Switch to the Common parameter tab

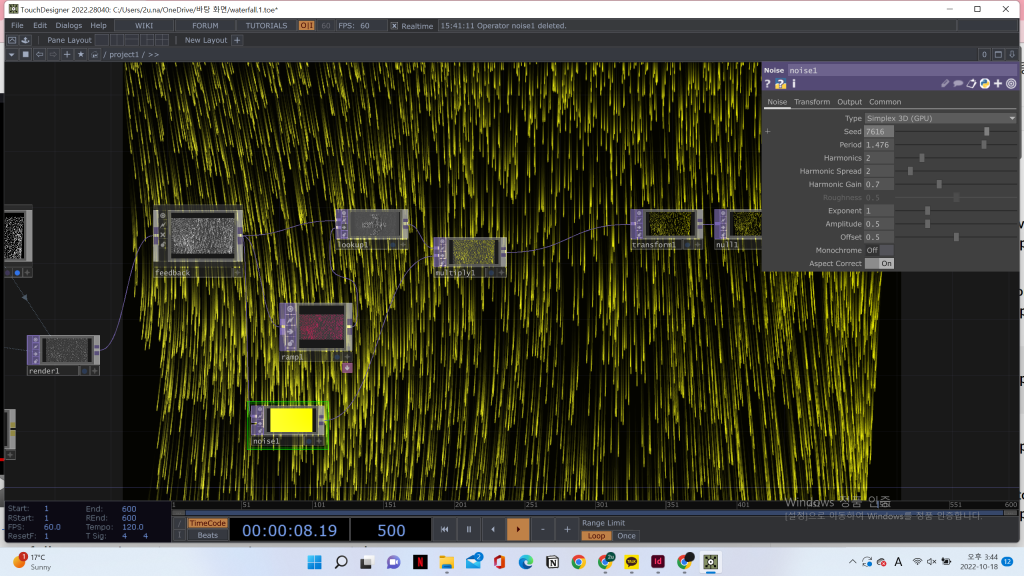click(885, 102)
